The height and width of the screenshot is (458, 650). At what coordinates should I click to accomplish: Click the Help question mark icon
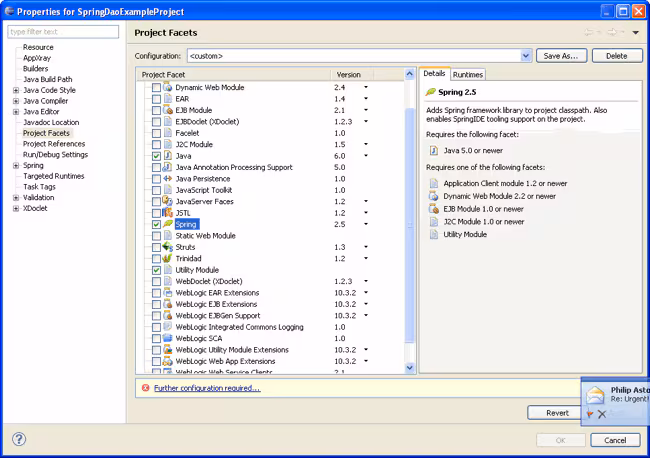(x=18, y=439)
